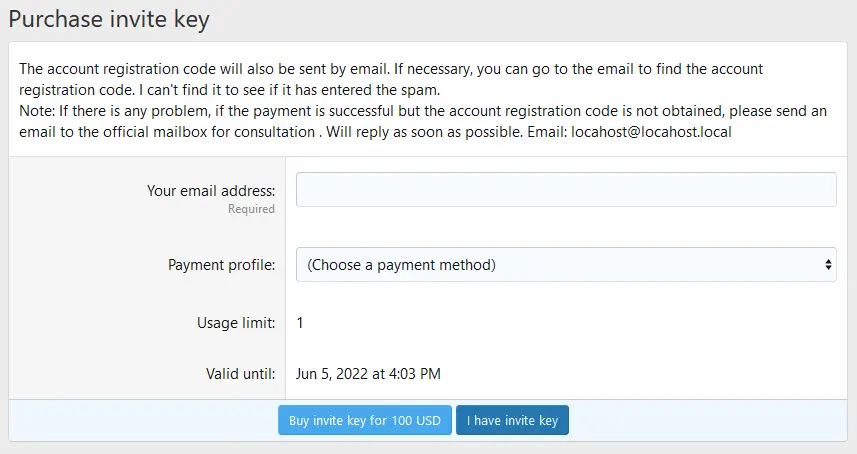
Task: Click the 'Note:' text in the description
Action: click(x=37, y=111)
